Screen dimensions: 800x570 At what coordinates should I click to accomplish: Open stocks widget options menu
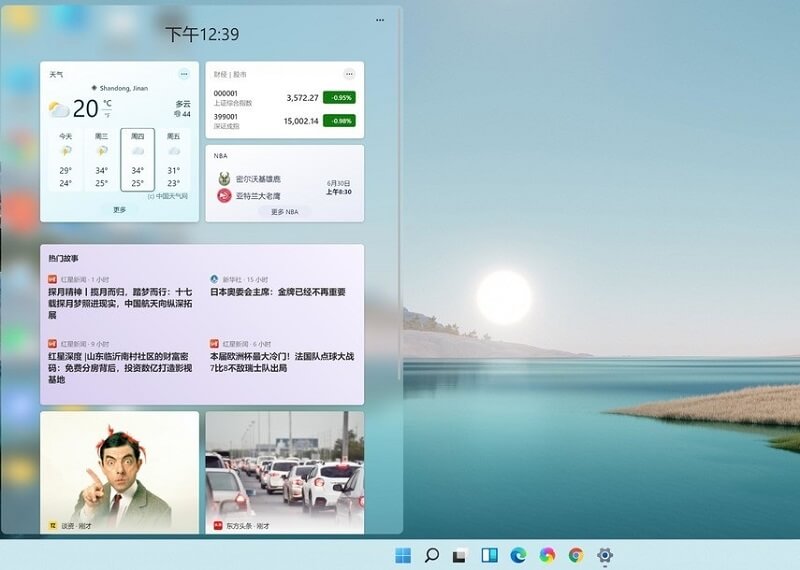(349, 74)
